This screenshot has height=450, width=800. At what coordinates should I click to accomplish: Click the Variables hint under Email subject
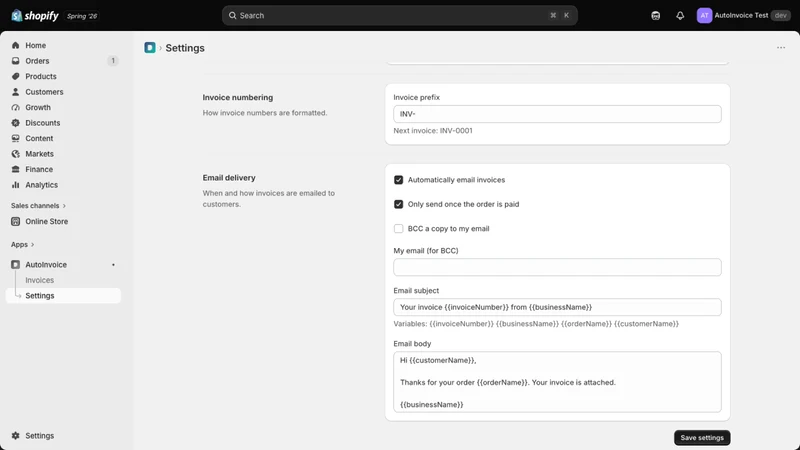click(536, 323)
